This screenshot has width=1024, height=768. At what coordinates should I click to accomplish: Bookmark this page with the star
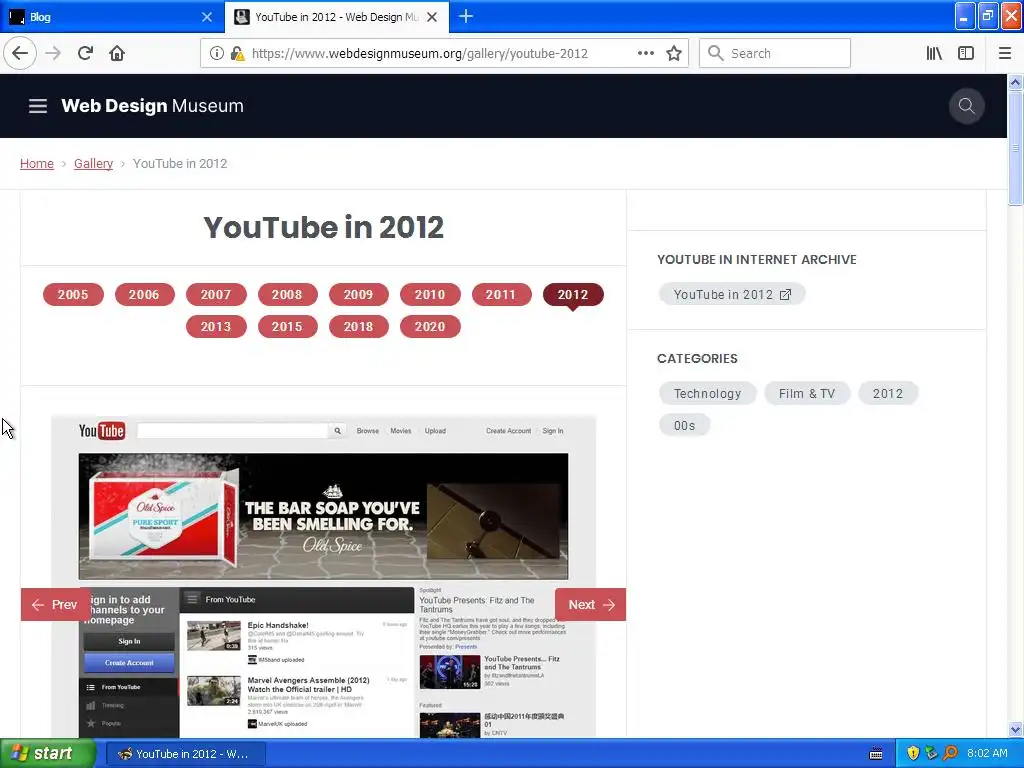pyautogui.click(x=674, y=54)
